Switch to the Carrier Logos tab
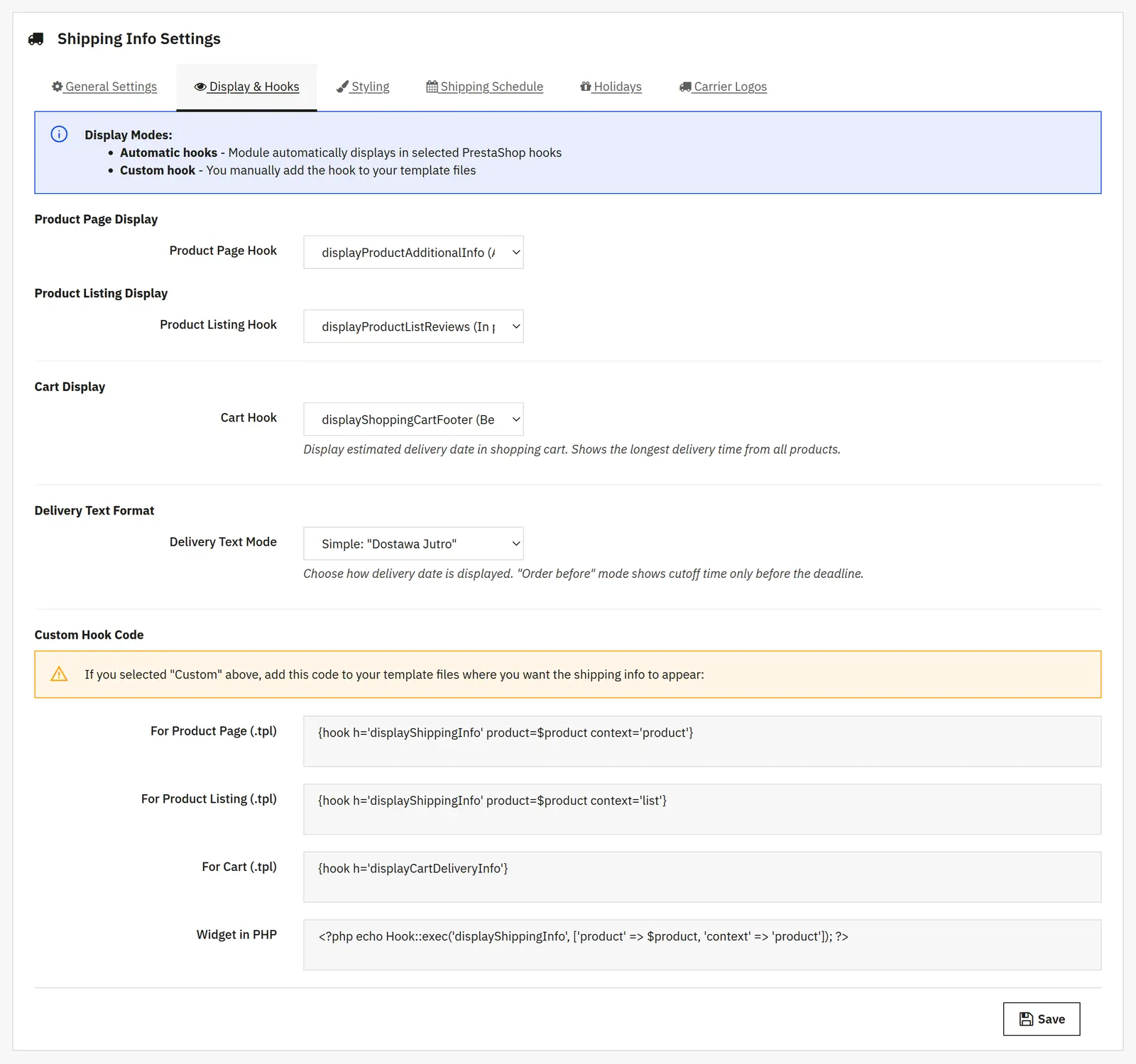 point(723,87)
